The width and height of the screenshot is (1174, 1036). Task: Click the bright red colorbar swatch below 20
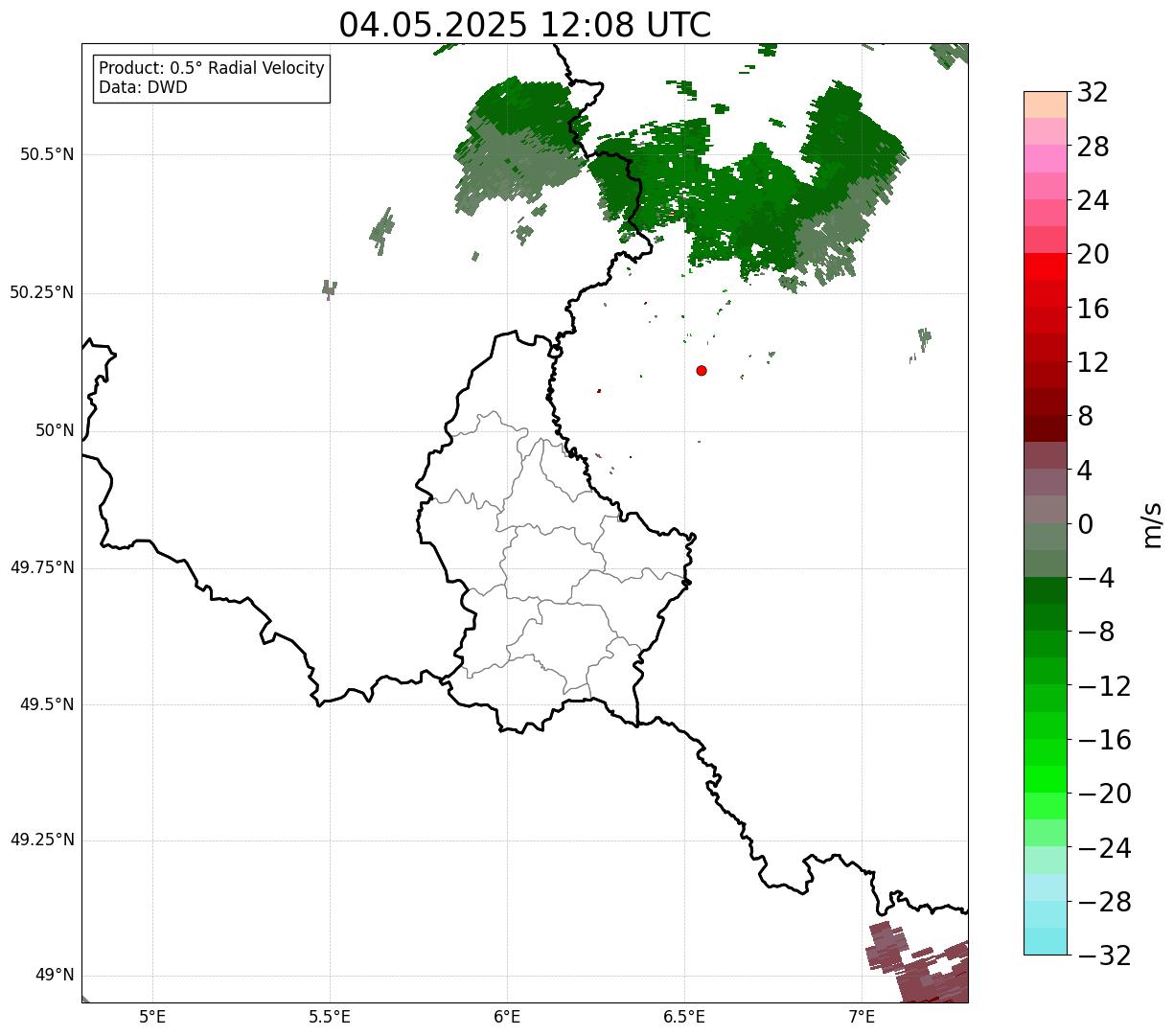[1046, 267]
